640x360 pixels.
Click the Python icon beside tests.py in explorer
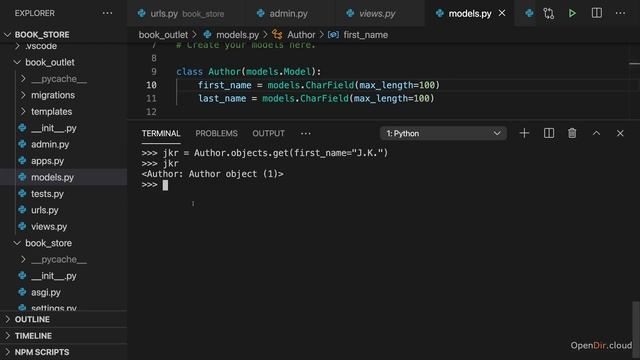pyautogui.click(x=22, y=193)
